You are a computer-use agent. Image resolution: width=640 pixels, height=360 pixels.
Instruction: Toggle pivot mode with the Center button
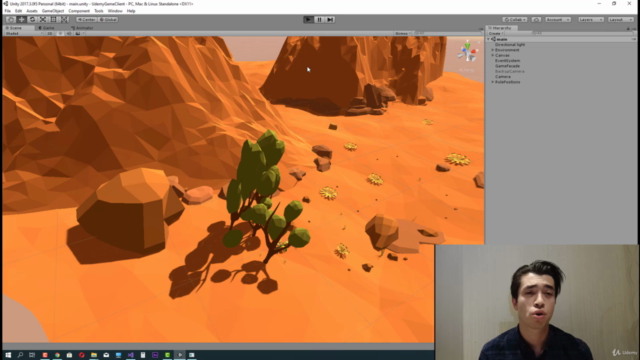(87, 20)
